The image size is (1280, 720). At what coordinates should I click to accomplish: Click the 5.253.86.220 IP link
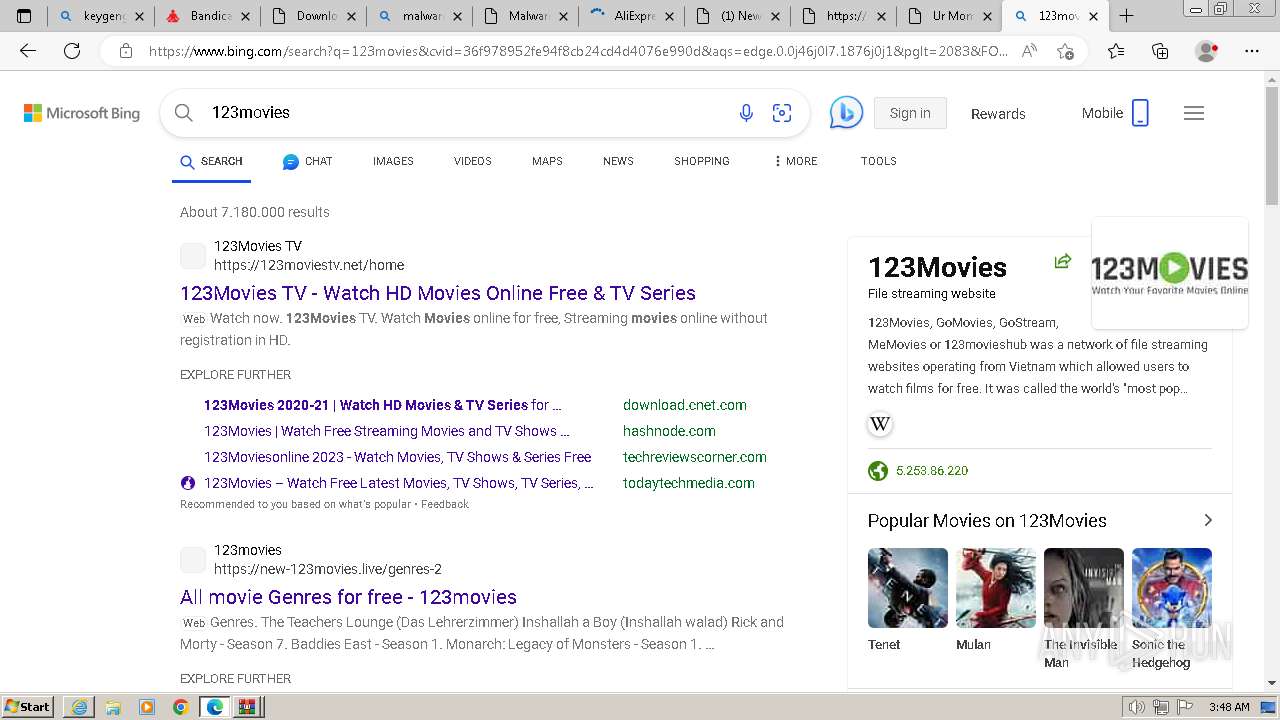click(x=932, y=471)
